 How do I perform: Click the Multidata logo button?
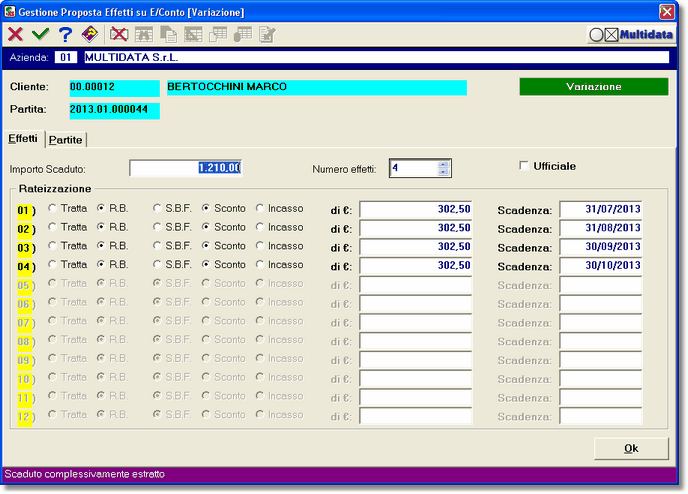tap(631, 35)
